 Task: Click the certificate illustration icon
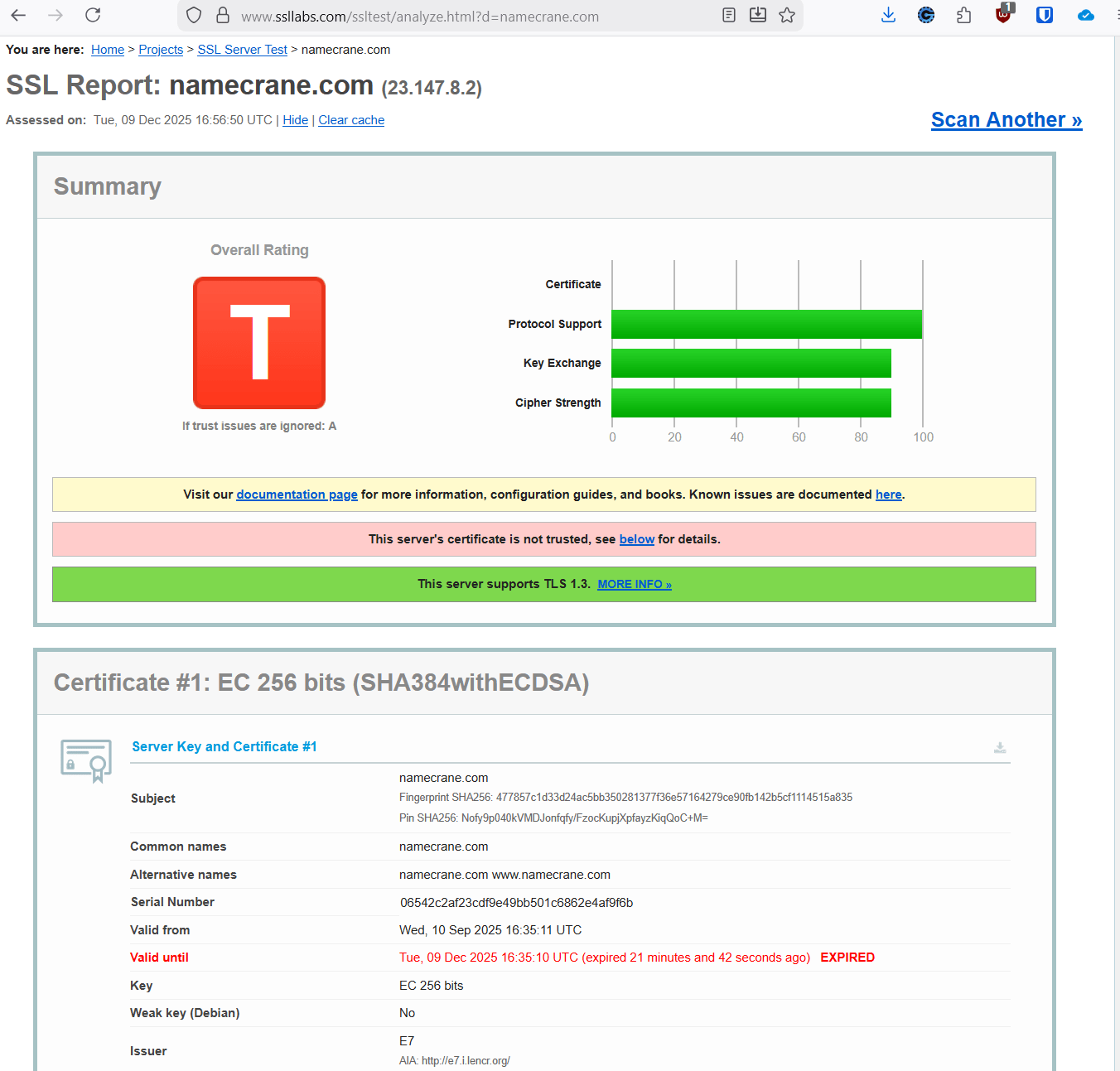[x=86, y=760]
